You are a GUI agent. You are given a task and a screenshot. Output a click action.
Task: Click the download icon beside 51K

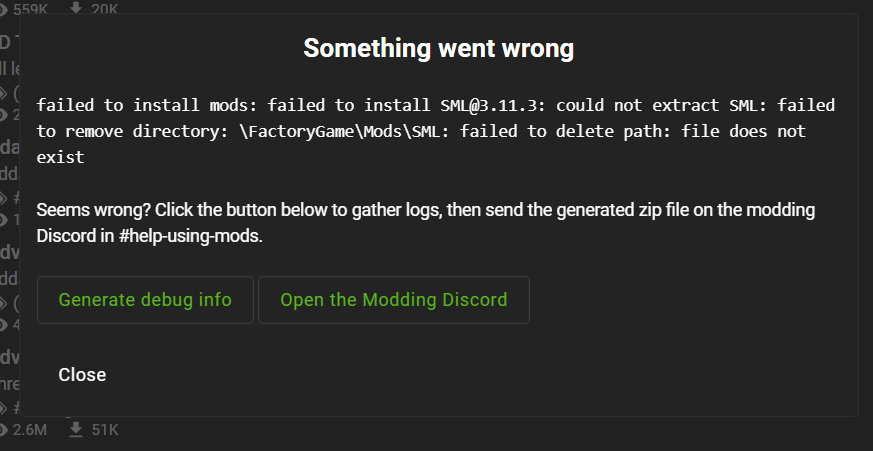[x=76, y=430]
